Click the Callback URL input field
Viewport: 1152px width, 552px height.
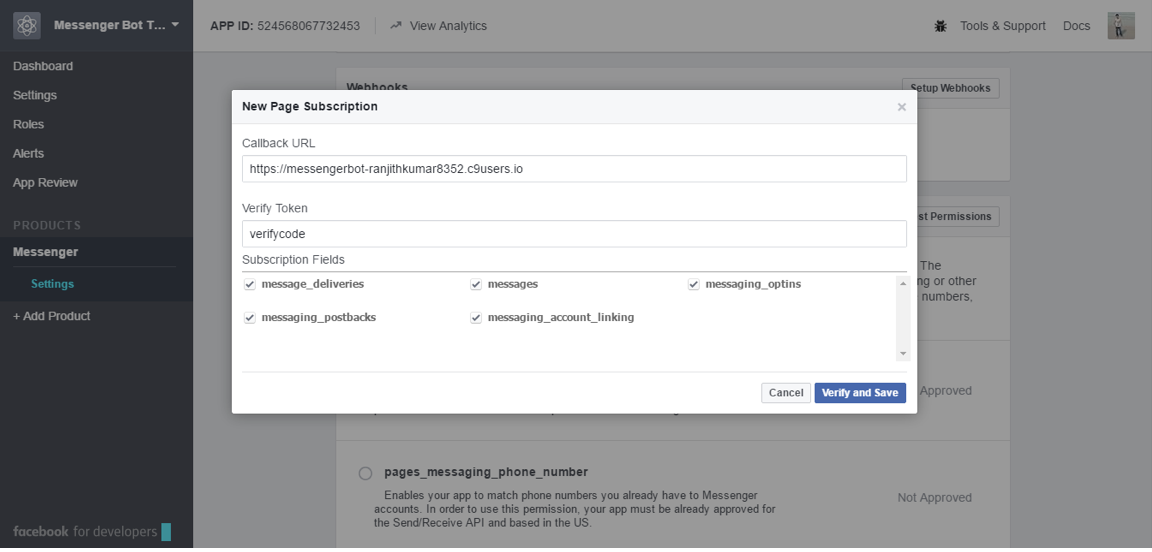pyautogui.click(x=574, y=169)
